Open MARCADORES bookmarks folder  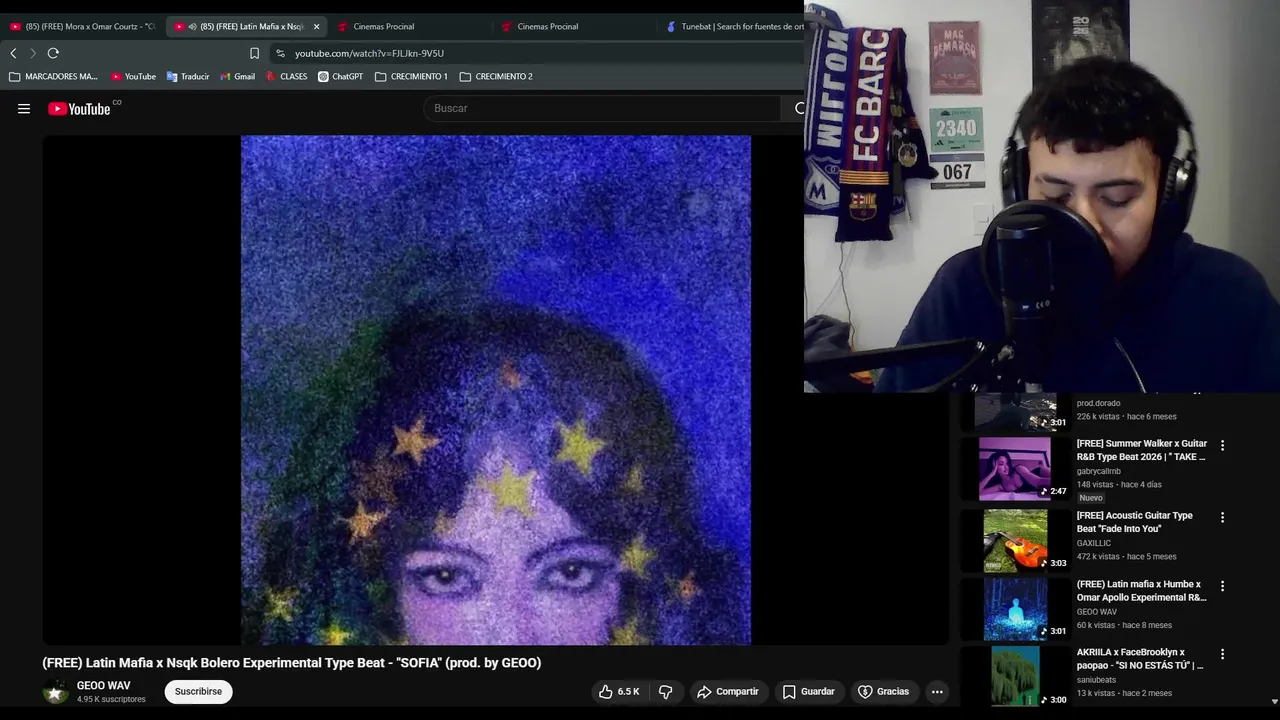point(54,76)
